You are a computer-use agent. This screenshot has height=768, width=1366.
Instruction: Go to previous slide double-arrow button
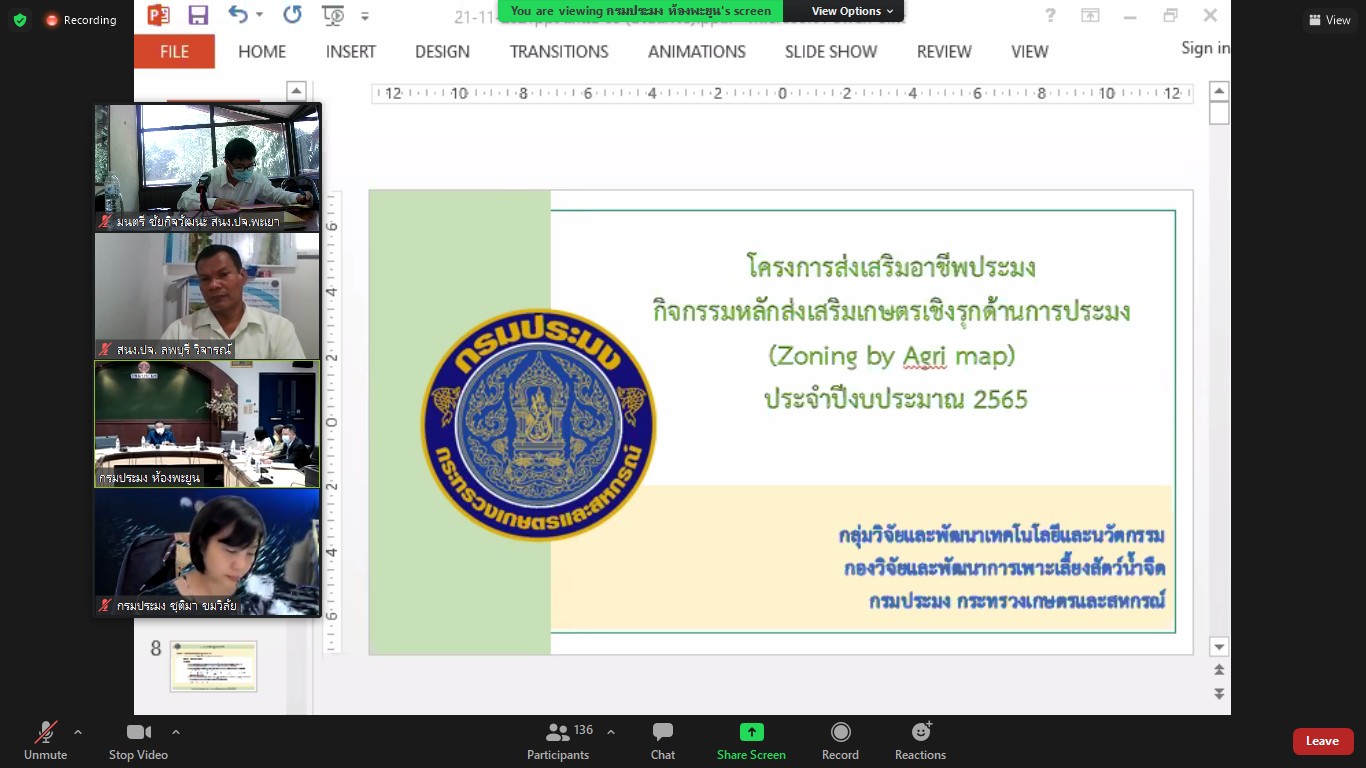[1219, 670]
